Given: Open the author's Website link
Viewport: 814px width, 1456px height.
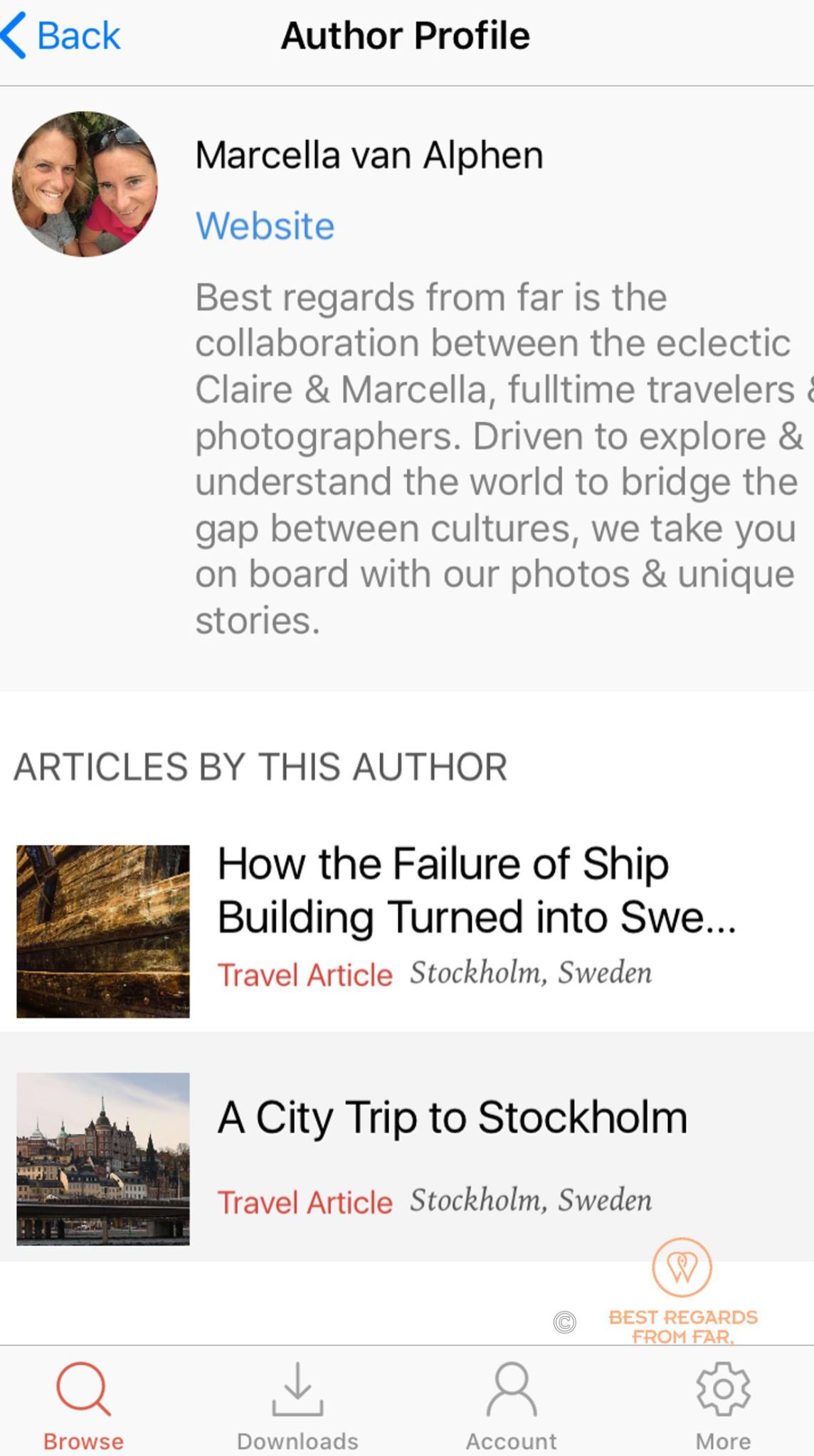Looking at the screenshot, I should (265, 226).
